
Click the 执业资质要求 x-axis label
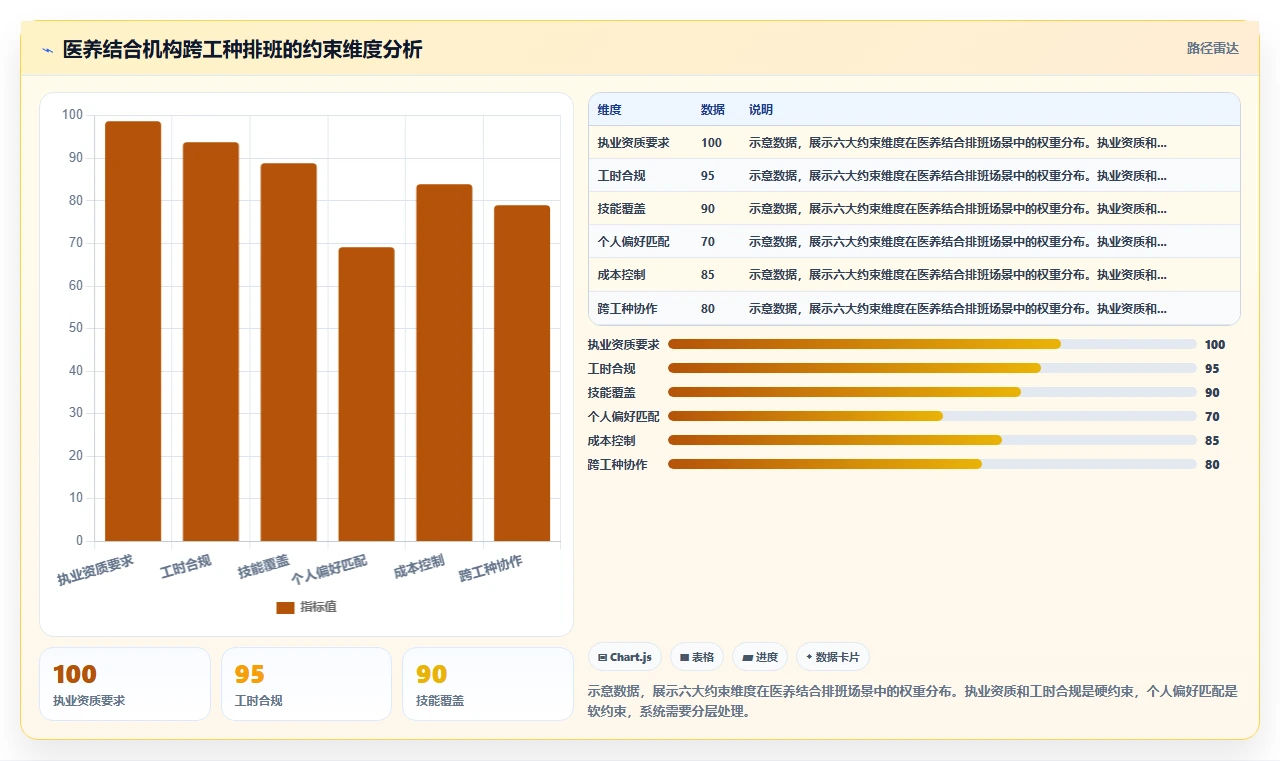pos(95,569)
